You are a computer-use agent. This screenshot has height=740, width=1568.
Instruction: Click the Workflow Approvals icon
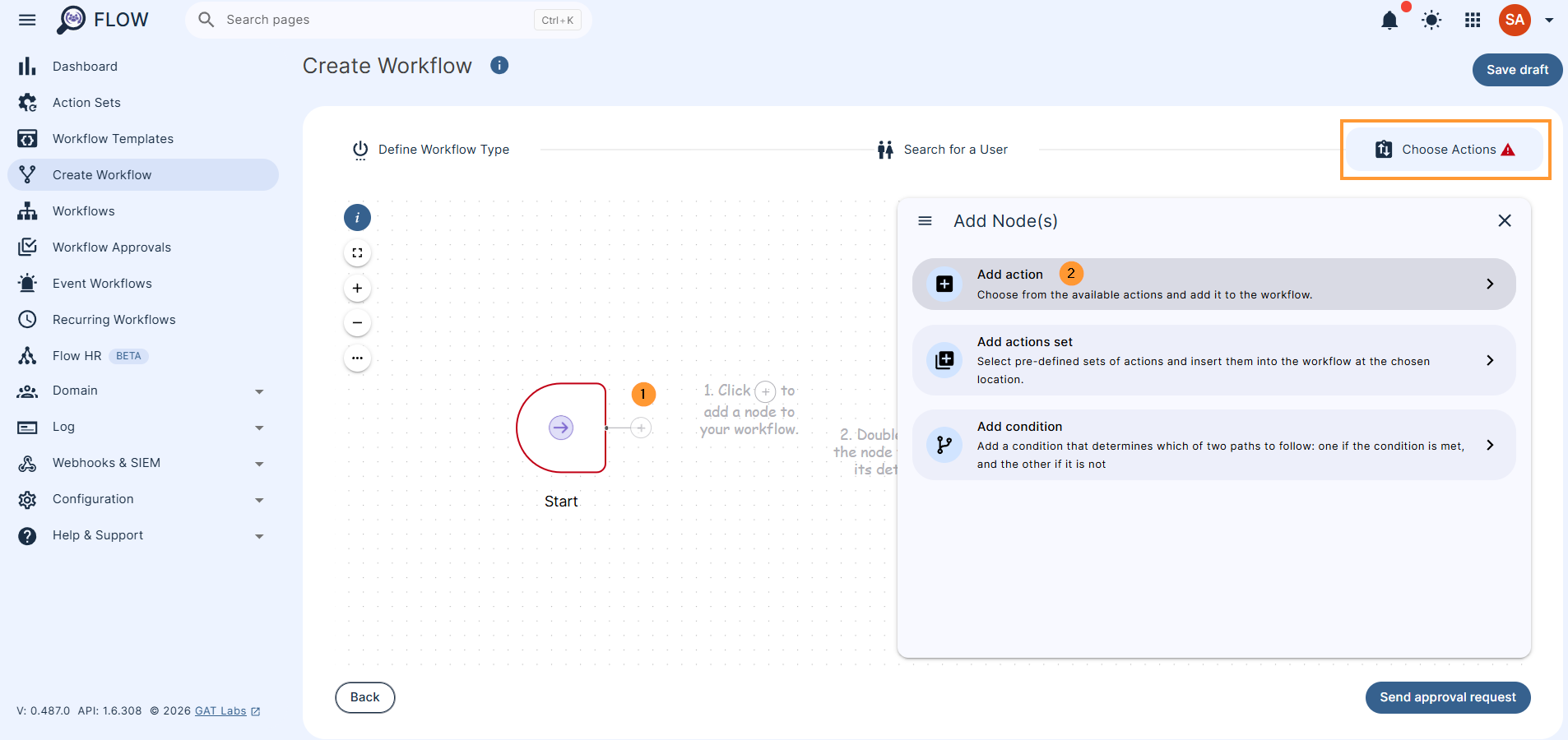(27, 247)
